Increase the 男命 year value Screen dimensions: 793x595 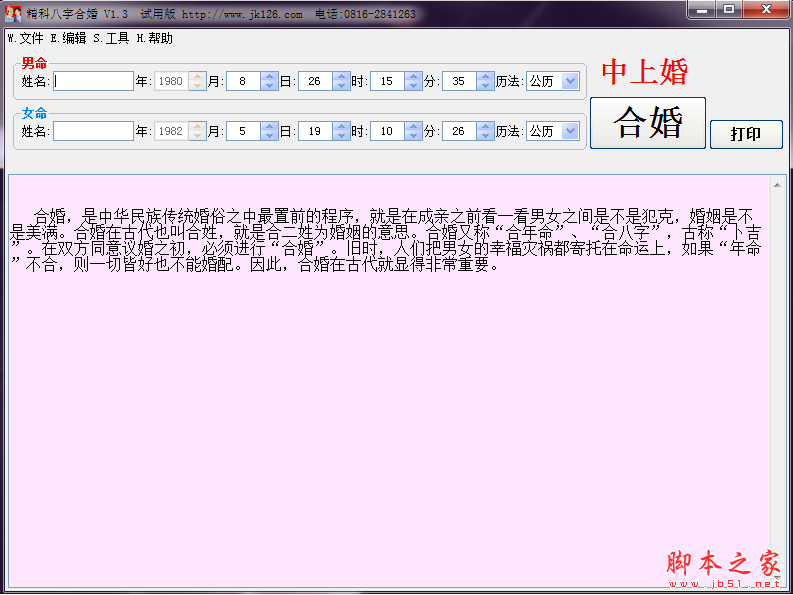click(197, 76)
